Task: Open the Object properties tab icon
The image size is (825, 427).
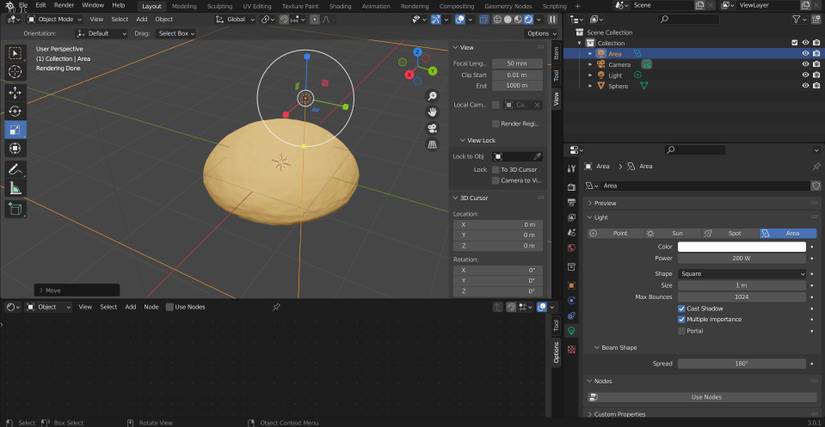Action: (x=572, y=286)
